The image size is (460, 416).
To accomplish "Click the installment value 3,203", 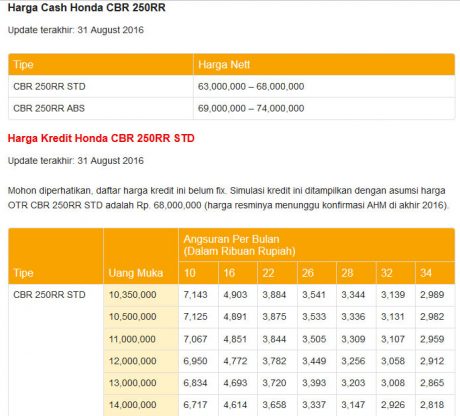I will pos(353,383).
